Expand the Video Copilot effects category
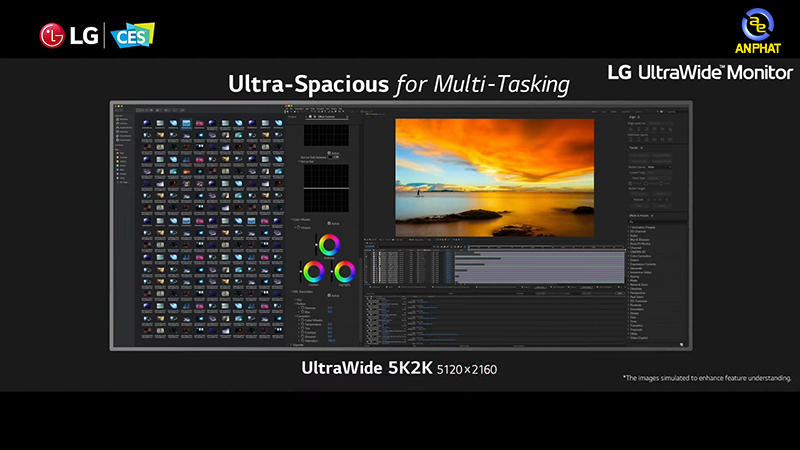Viewport: 800px width, 450px height. 629,338
